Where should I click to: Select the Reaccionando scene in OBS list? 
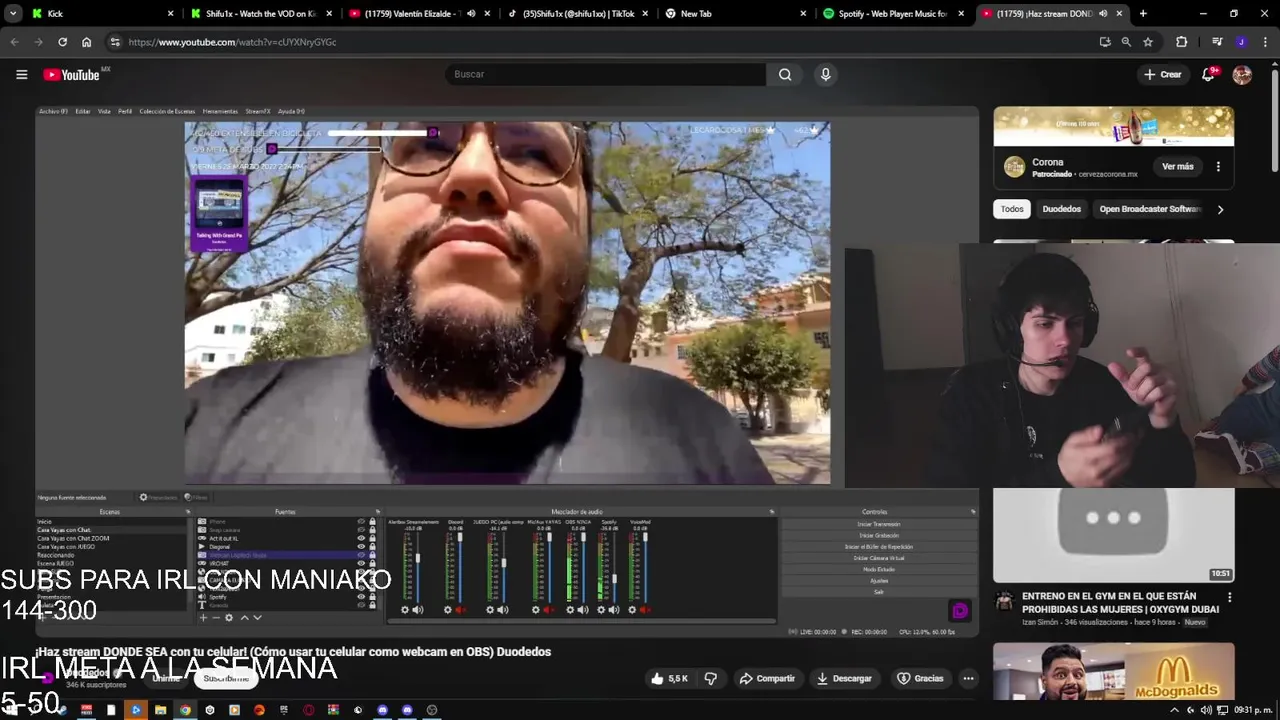coord(56,555)
